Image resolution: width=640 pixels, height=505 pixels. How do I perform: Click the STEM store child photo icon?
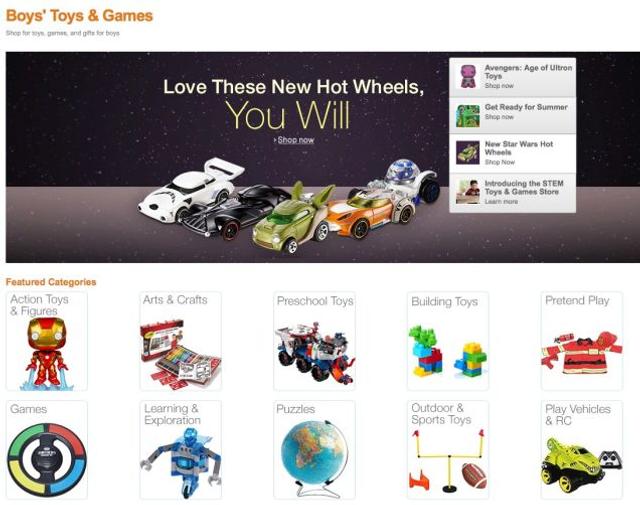click(x=468, y=192)
